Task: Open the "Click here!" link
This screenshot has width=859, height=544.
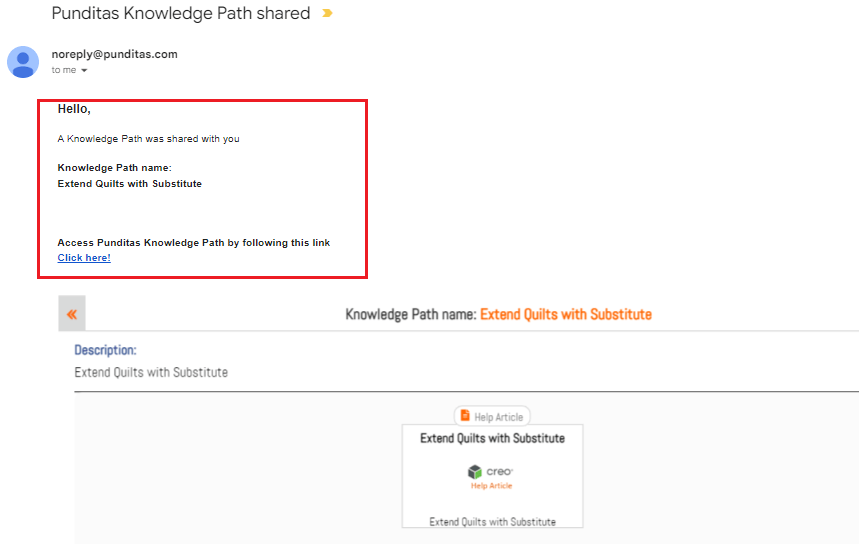Action: click(84, 258)
